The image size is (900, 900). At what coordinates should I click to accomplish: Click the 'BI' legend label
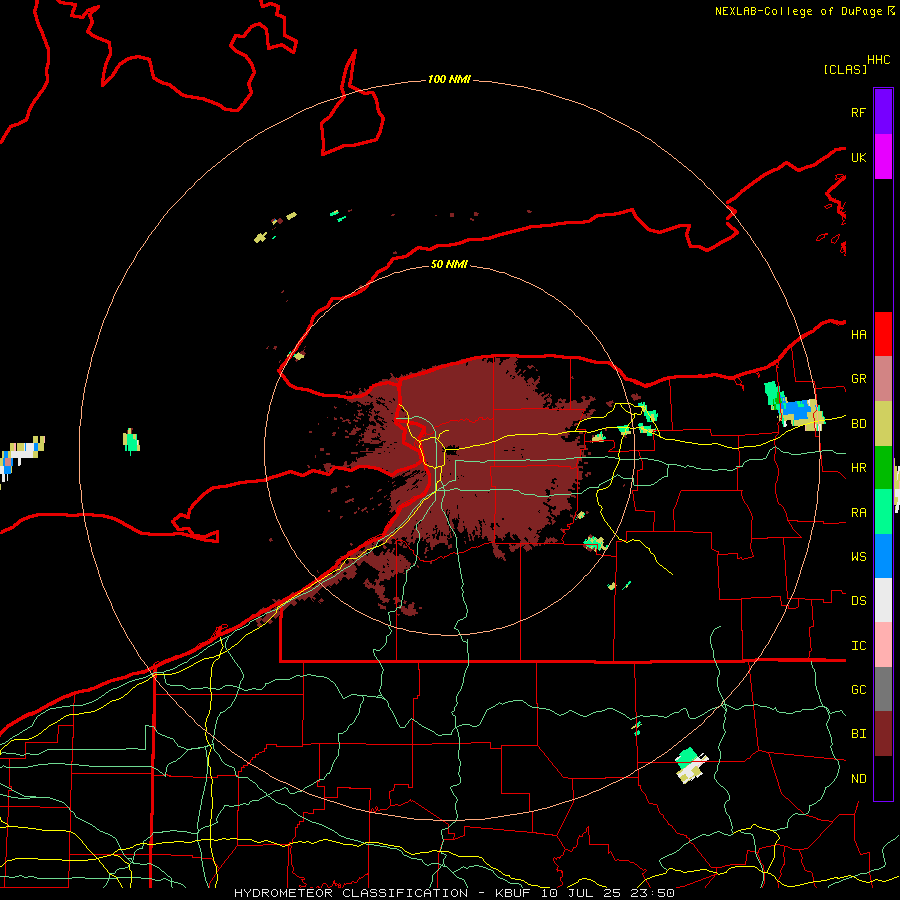858,734
